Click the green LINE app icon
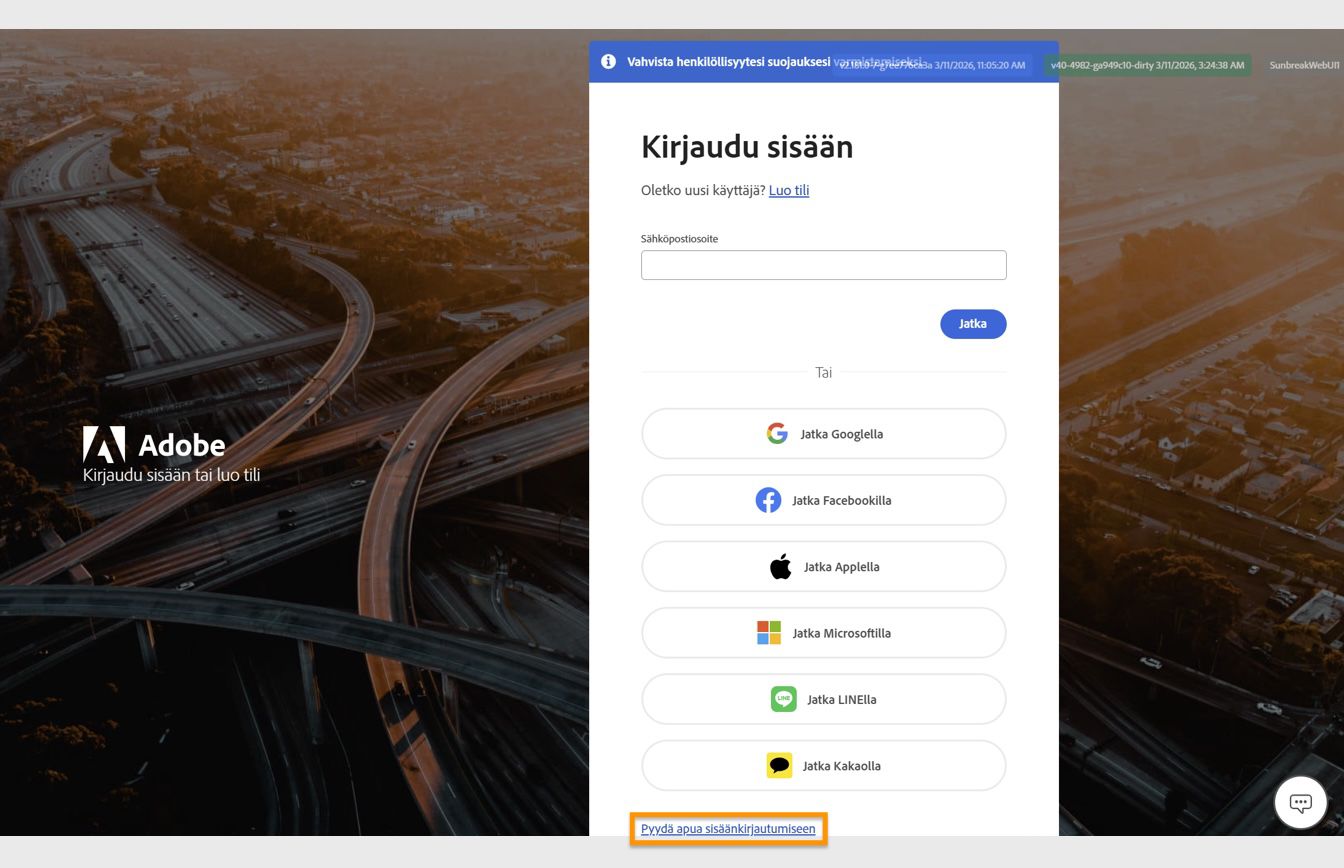This screenshot has width=1344, height=868. 783,699
